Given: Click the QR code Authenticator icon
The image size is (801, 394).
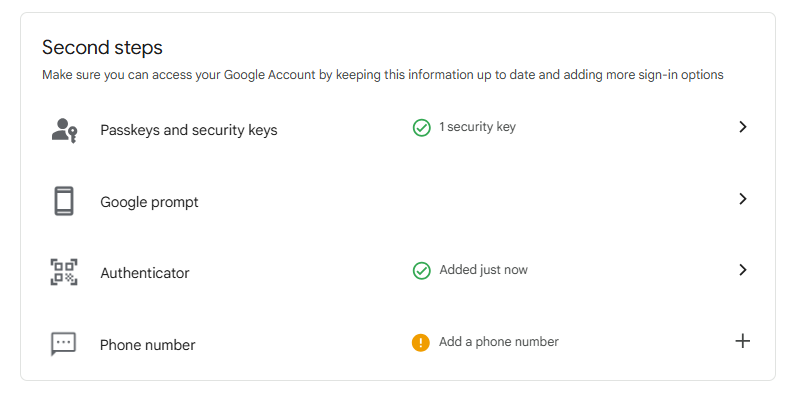Looking at the screenshot, I should pos(64,272).
